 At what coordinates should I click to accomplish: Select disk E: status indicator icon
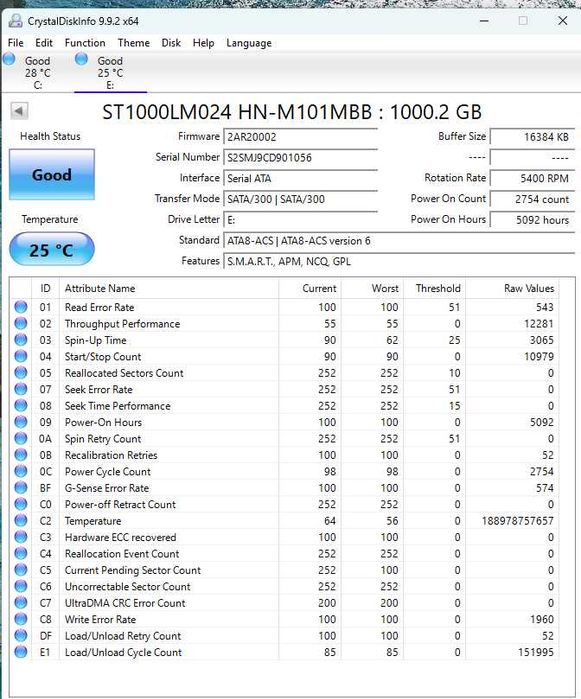coord(81,59)
